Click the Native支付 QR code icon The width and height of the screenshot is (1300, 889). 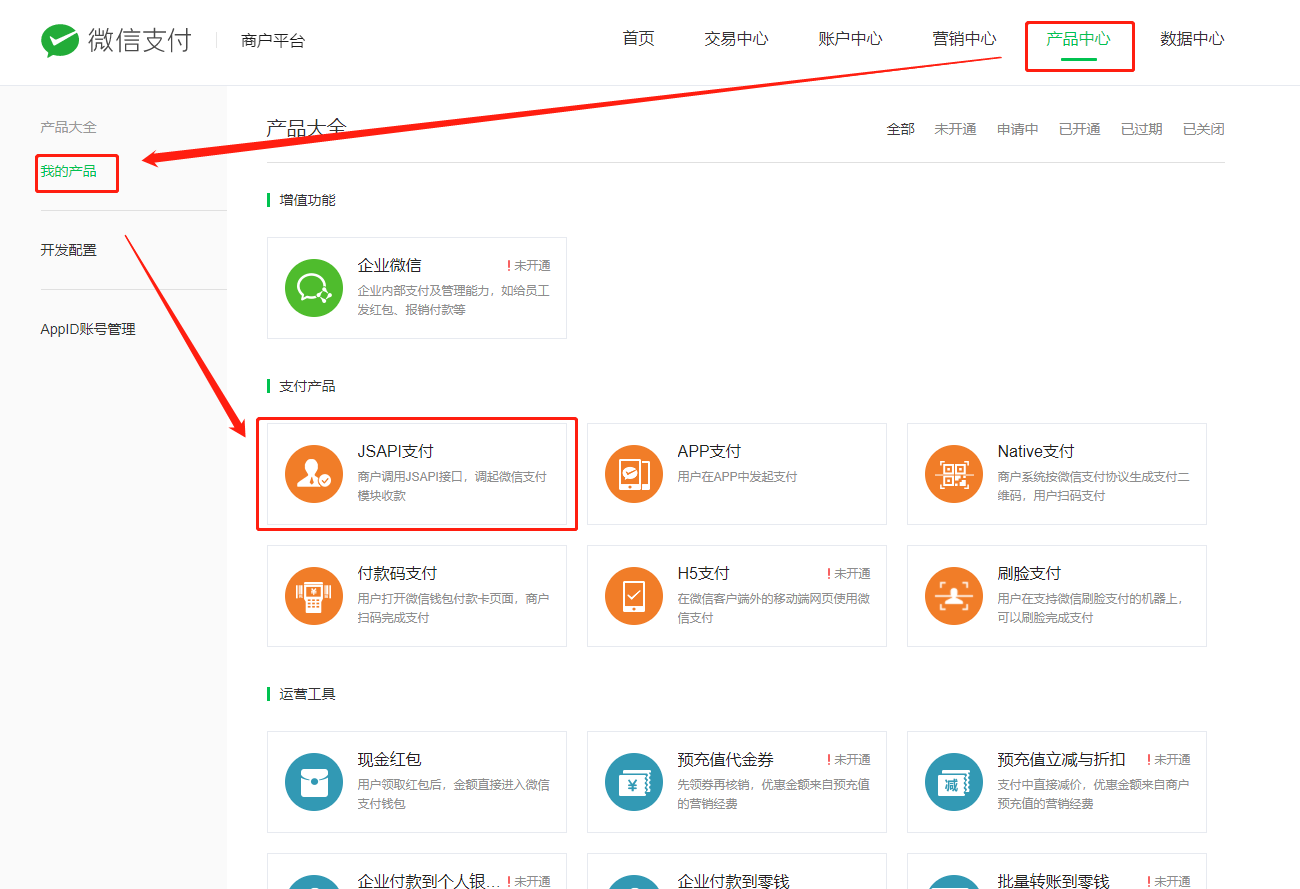pyautogui.click(x=954, y=474)
